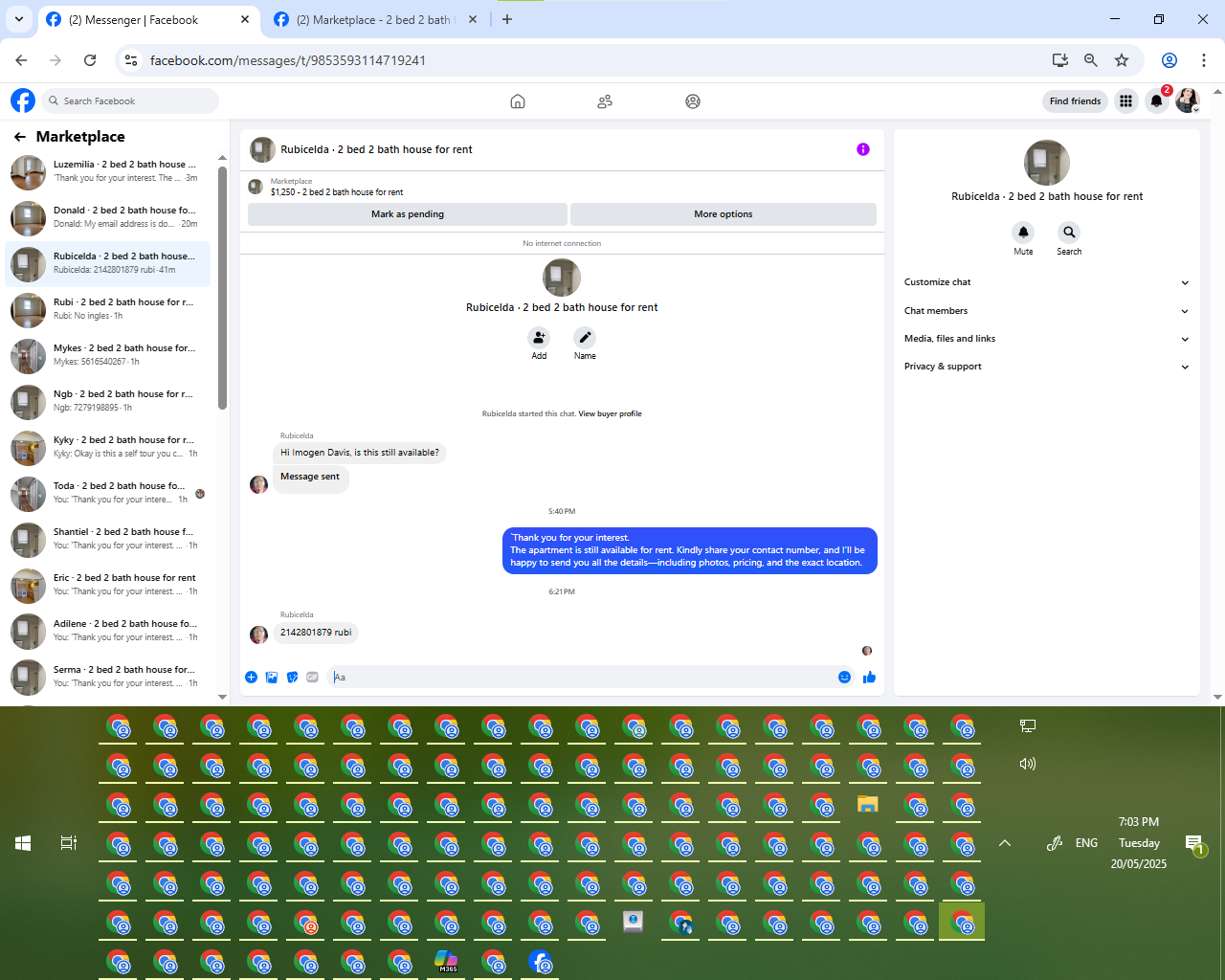Viewport: 1225px width, 980px height.
Task: Click the Search Facebook field
Action: (x=132, y=100)
